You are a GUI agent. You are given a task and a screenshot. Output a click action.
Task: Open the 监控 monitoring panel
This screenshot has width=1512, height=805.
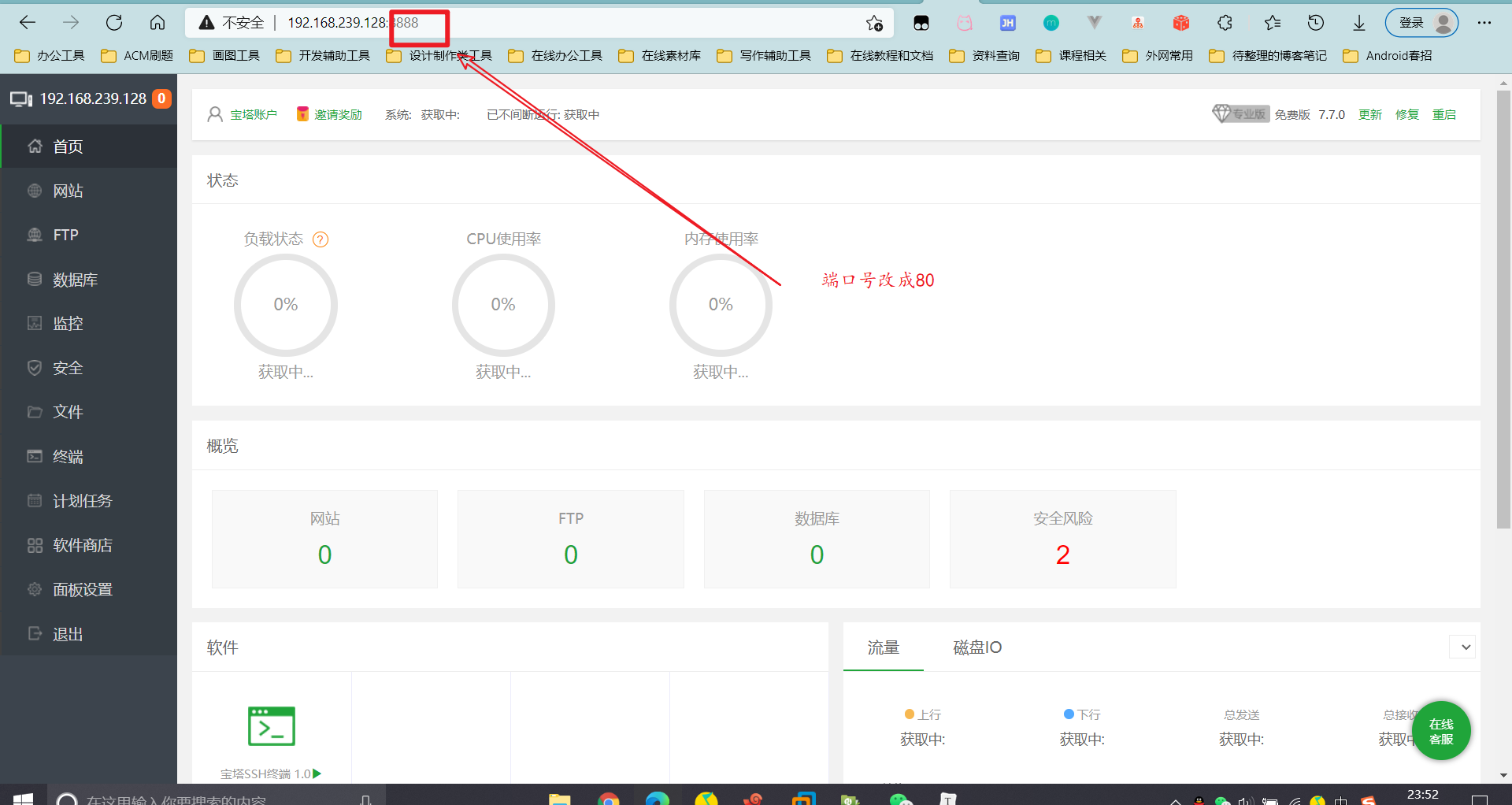66,323
